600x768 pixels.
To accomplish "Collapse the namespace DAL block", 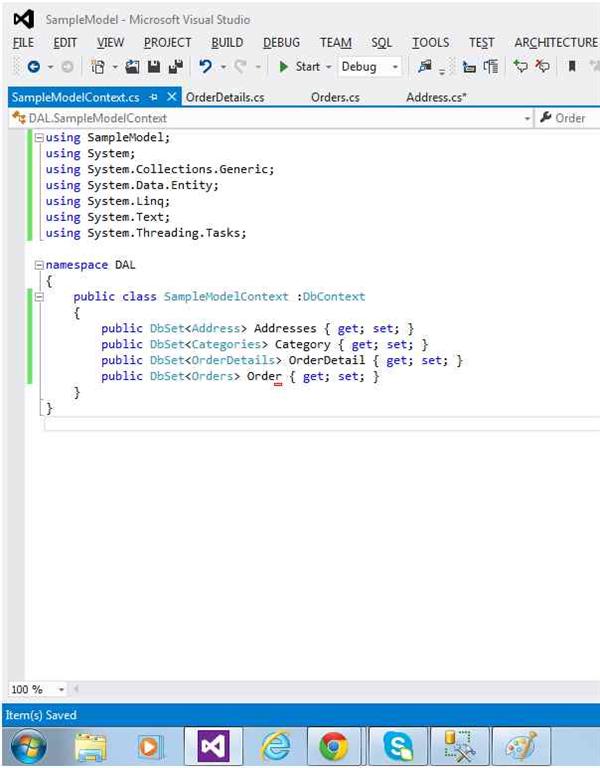I will pyautogui.click(x=39, y=265).
